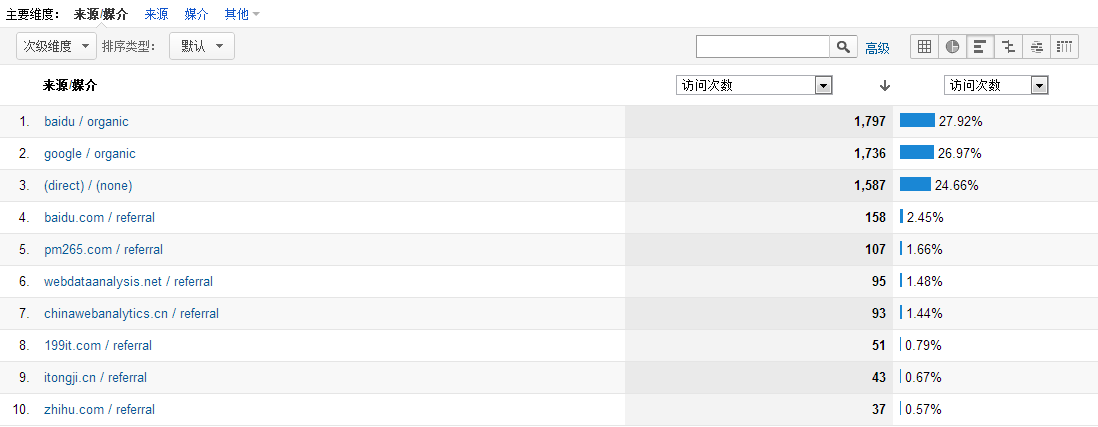Toggle the descending sort arrow
This screenshot has height=427, width=1098.
click(885, 85)
